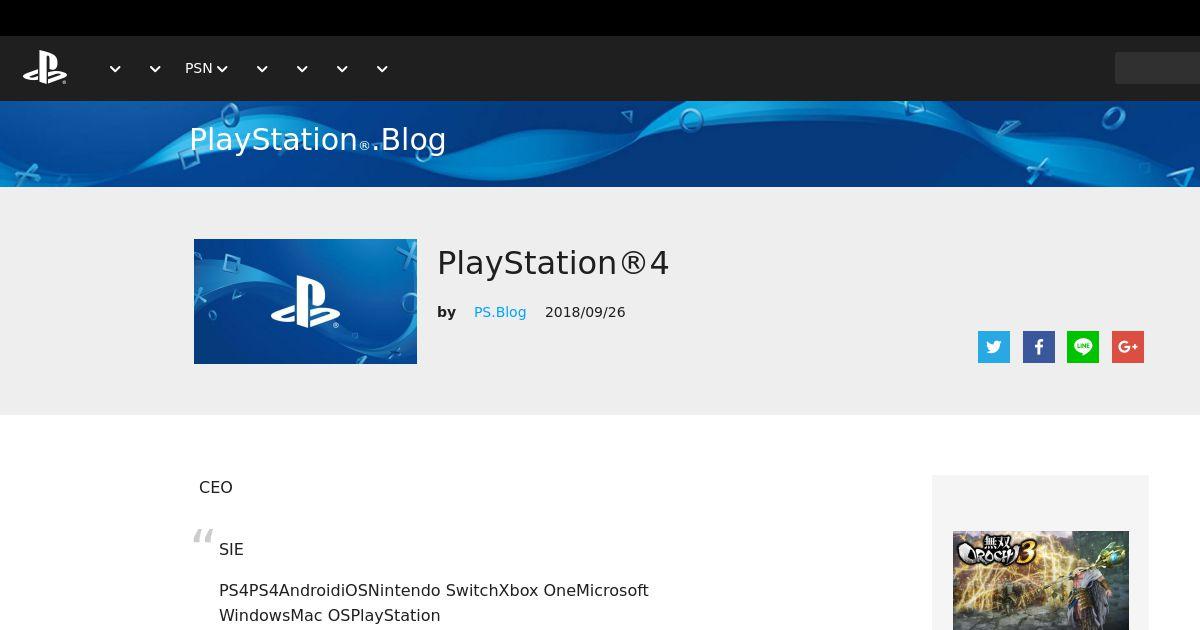Open the article header PlayStation thumbnail
Image resolution: width=1200 pixels, height=630 pixels.
[x=305, y=301]
